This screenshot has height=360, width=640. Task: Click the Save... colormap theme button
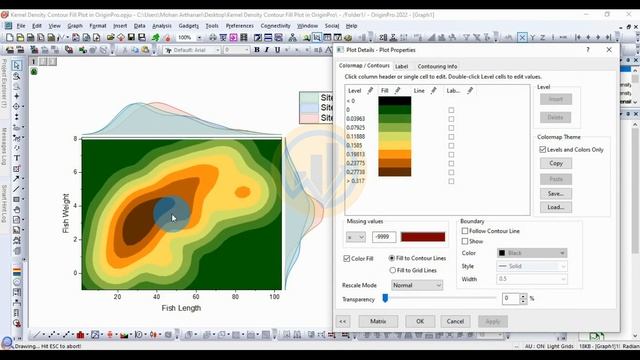click(556, 193)
